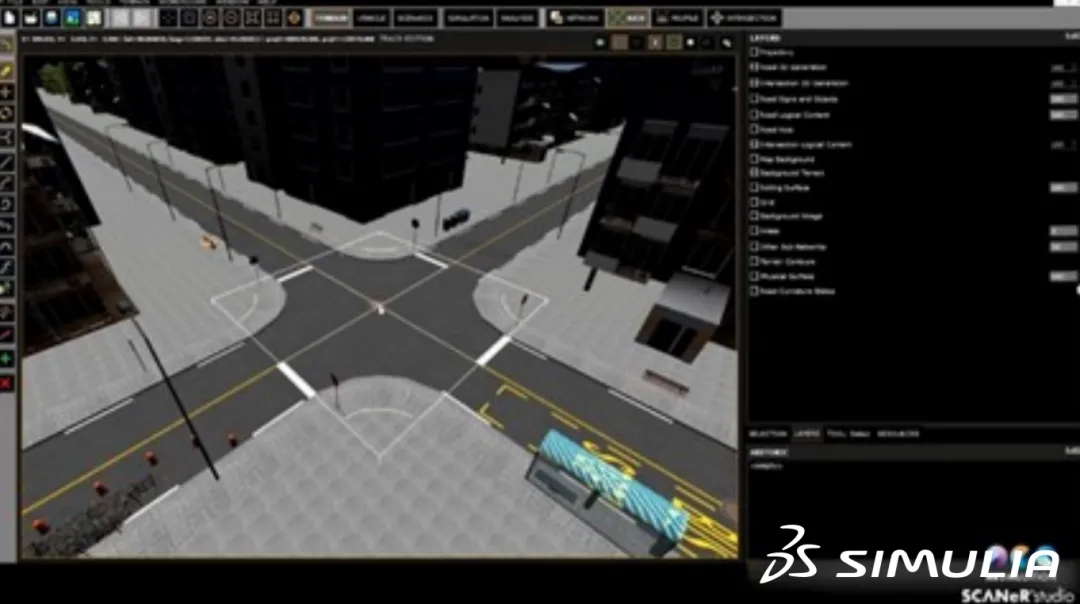The height and width of the screenshot is (604, 1080).
Task: Toggle the Grid layer checkbox
Action: (755, 202)
